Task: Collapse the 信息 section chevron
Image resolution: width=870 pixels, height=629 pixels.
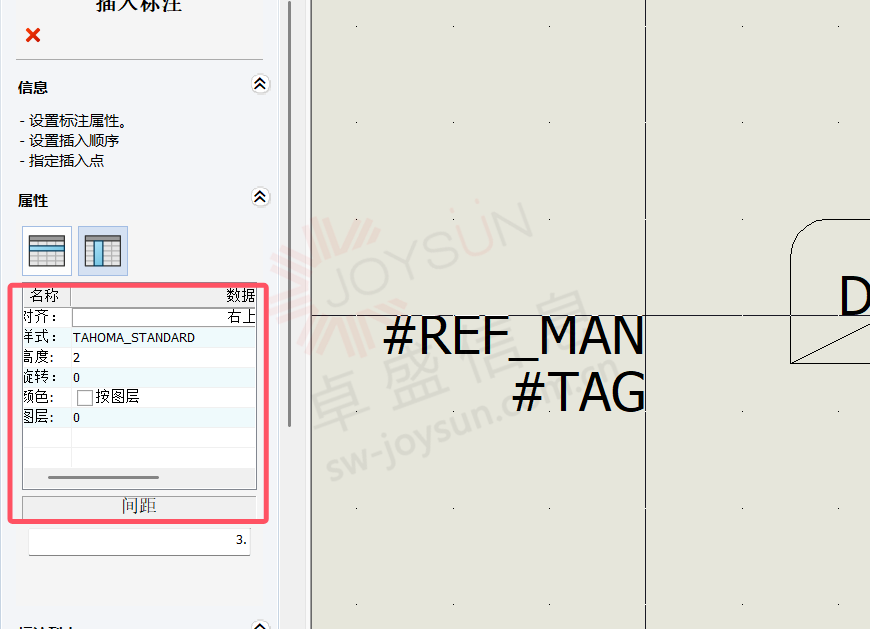Action: click(260, 84)
